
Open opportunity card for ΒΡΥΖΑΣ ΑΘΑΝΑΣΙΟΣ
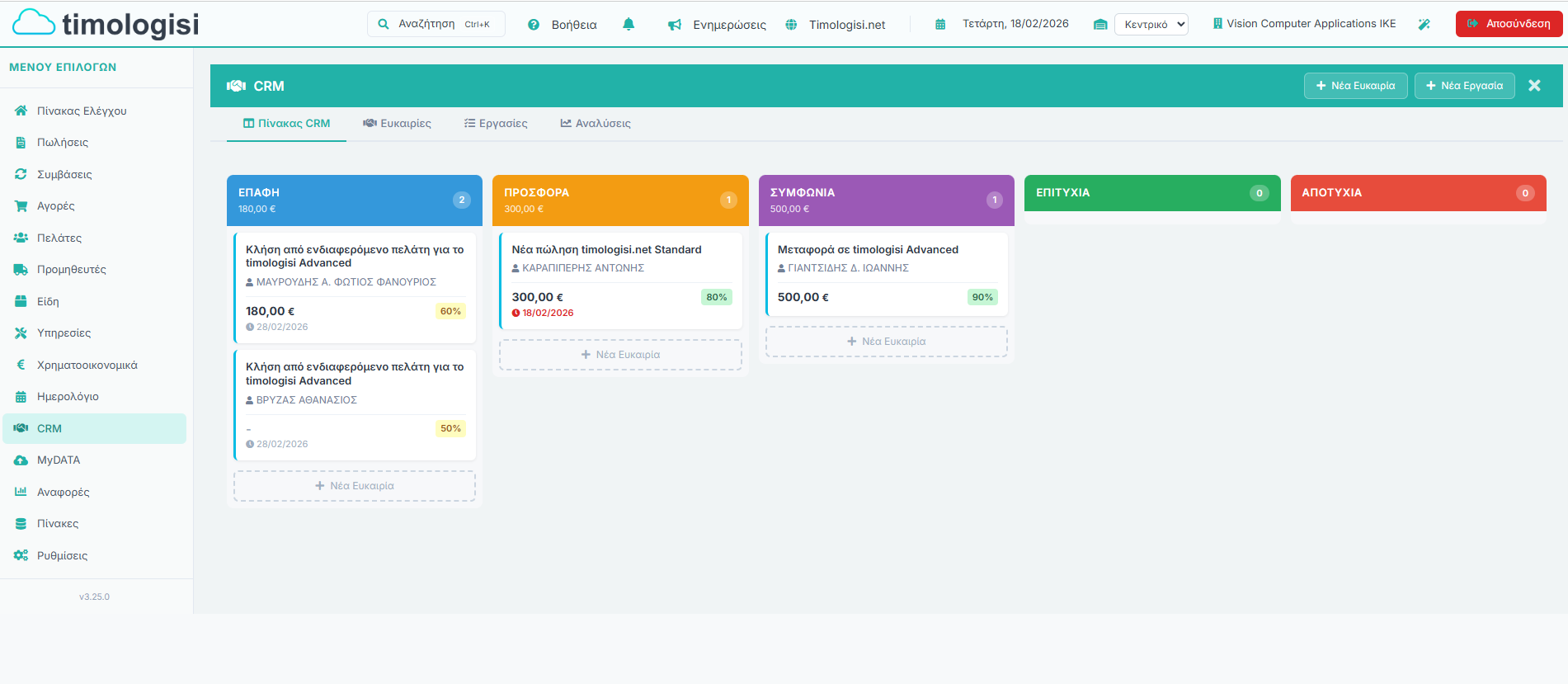click(355, 405)
